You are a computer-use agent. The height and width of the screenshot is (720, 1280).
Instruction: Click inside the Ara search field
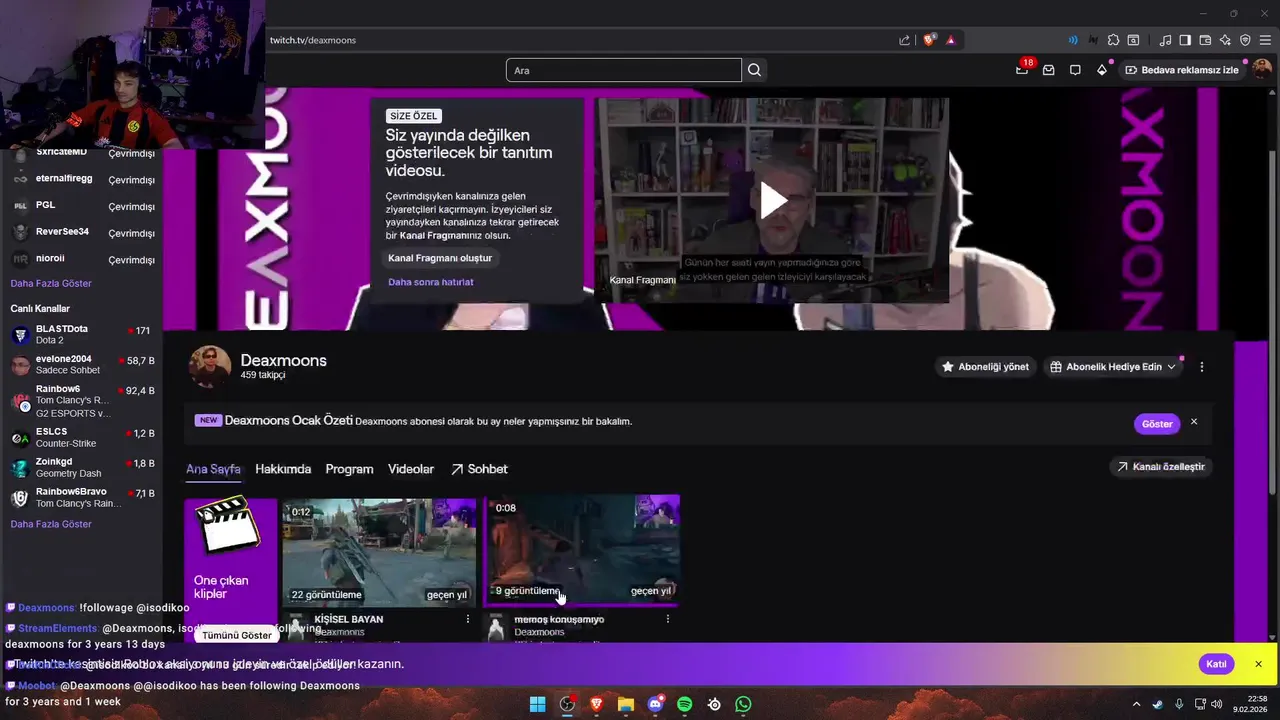[x=624, y=70]
